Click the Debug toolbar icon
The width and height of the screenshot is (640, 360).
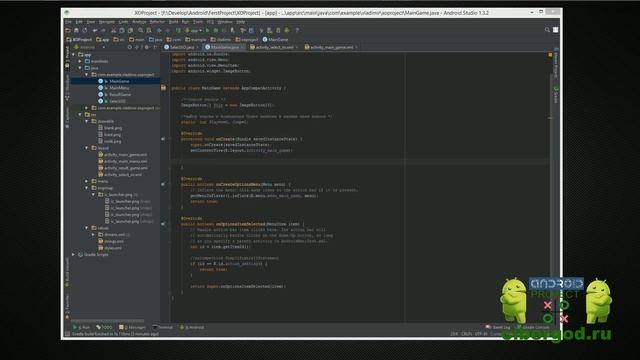click(x=216, y=30)
